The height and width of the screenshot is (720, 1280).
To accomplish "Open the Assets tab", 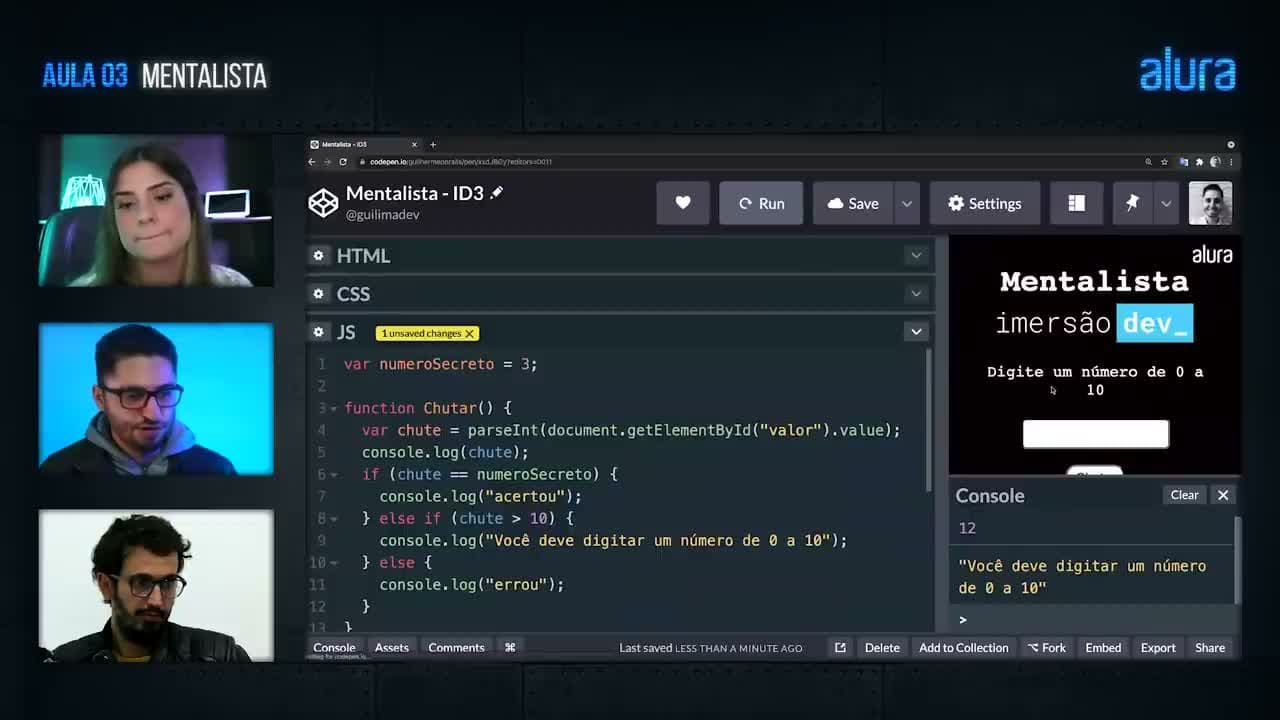I will 392,647.
